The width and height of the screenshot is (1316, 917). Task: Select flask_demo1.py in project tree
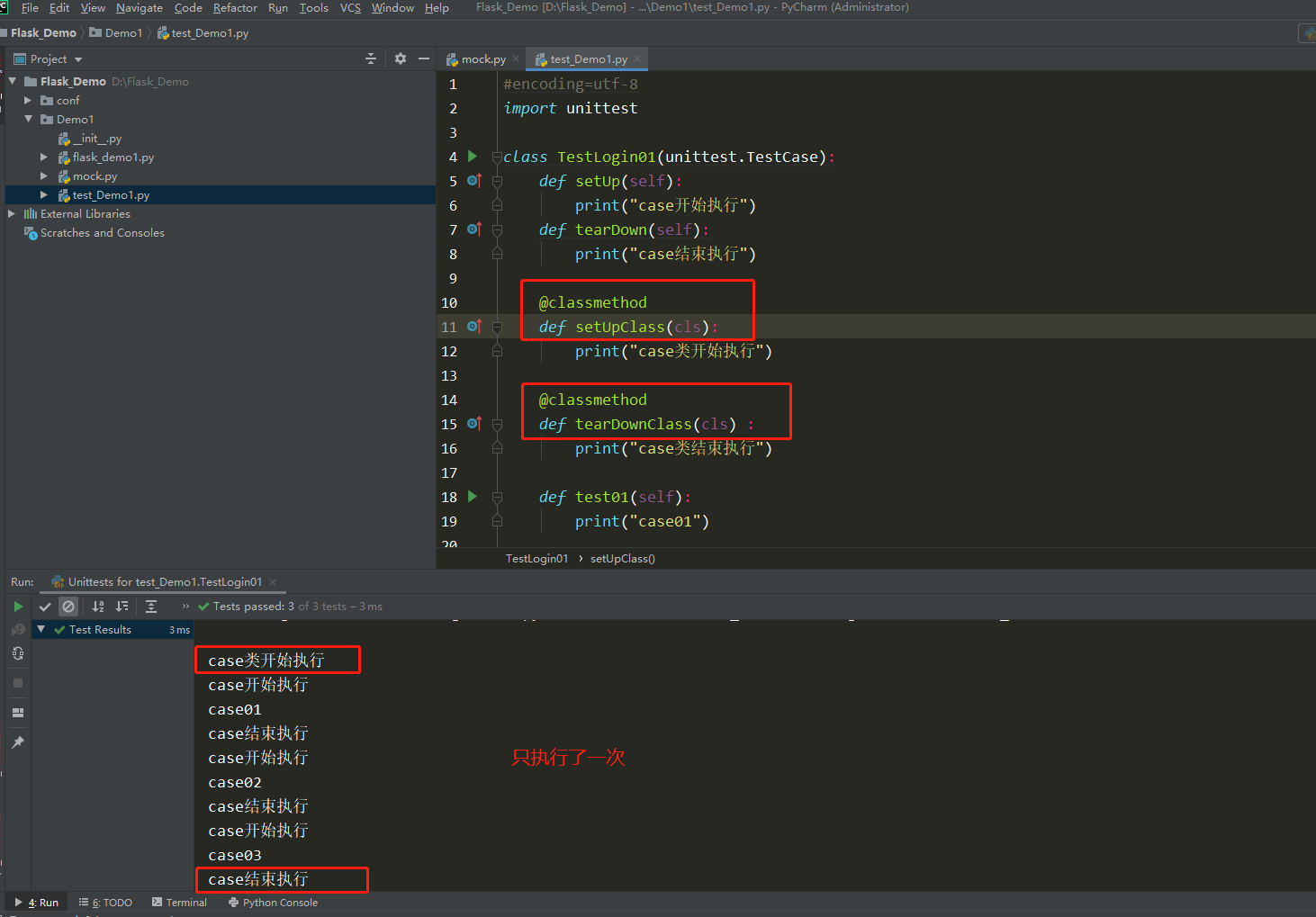(x=113, y=157)
